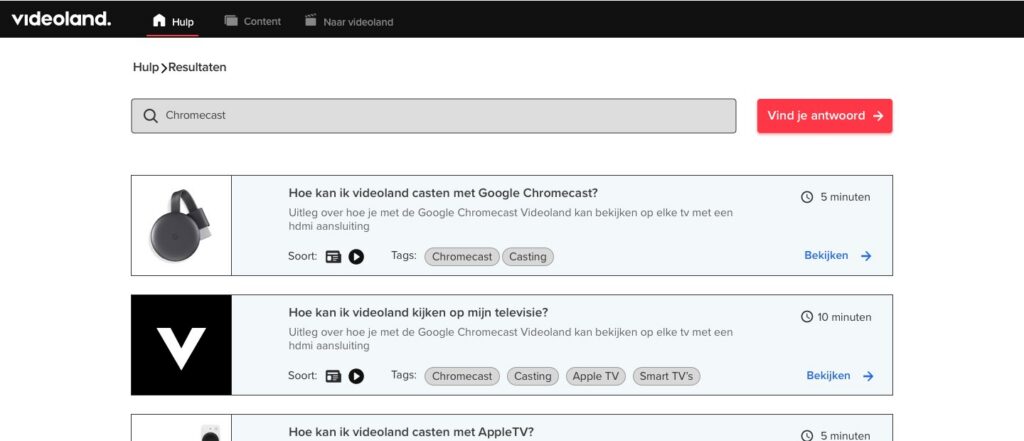Click the Vind je antwoord button
This screenshot has height=441, width=1024.
825,116
